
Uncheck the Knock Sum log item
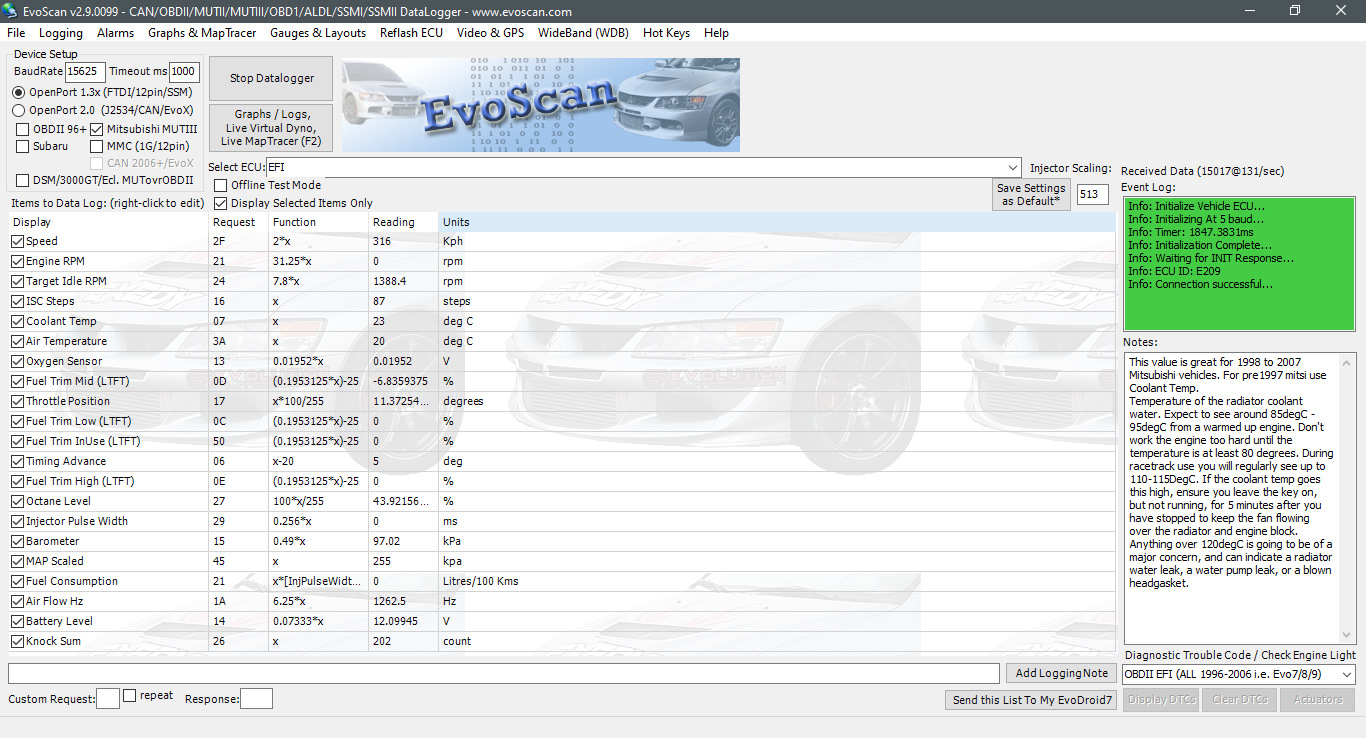(x=17, y=641)
